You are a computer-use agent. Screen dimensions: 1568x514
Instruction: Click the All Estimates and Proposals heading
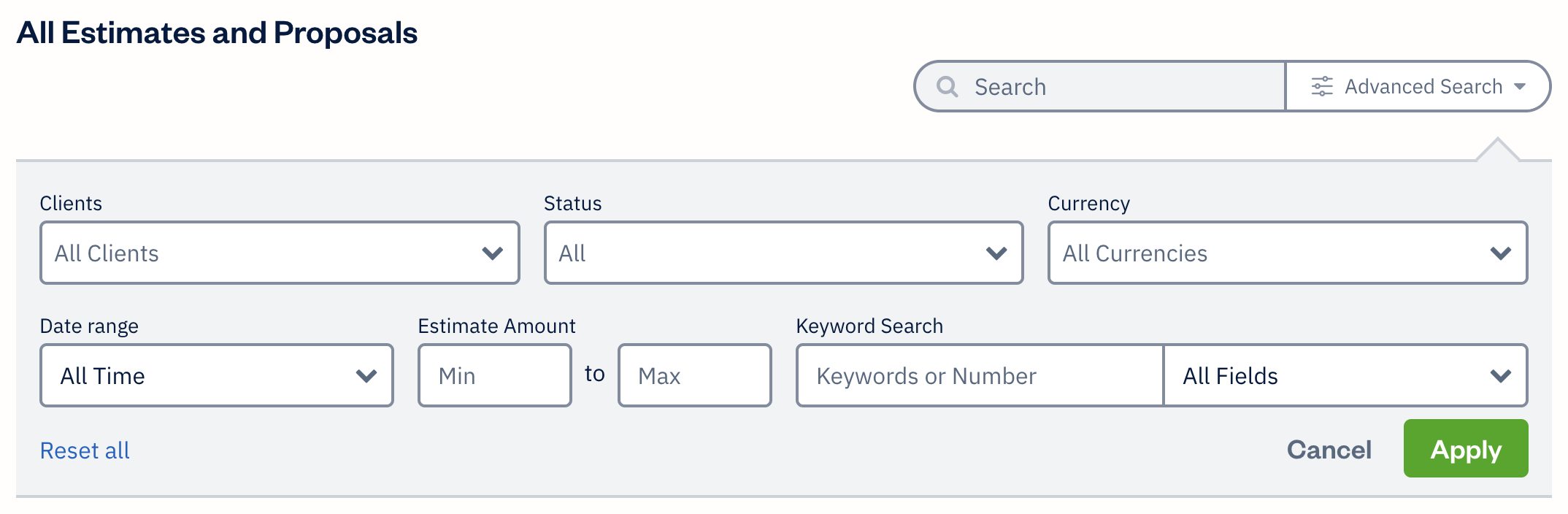pos(219,32)
